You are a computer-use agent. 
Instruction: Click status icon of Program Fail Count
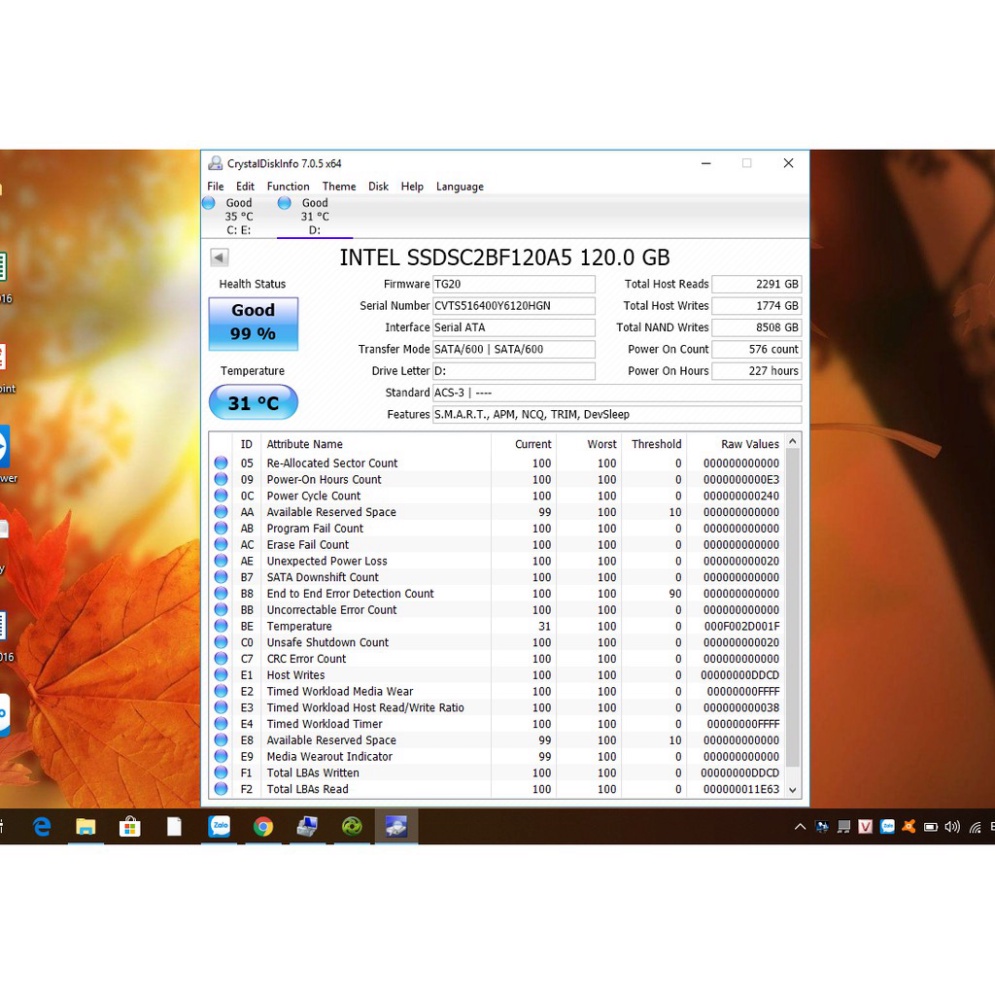click(221, 528)
